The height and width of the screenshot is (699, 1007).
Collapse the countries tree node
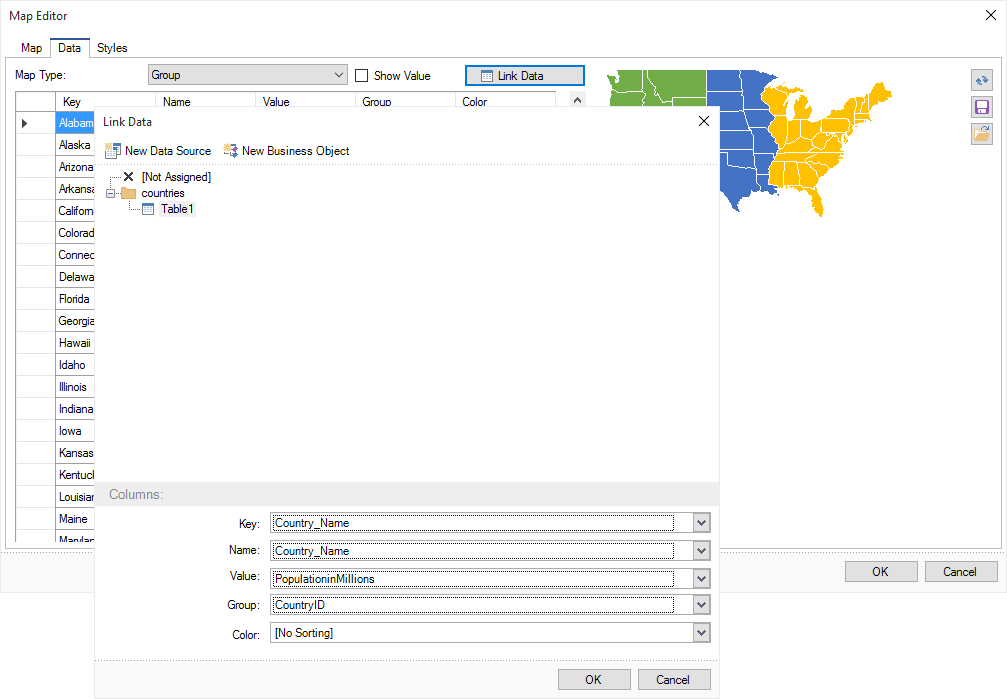pos(111,193)
